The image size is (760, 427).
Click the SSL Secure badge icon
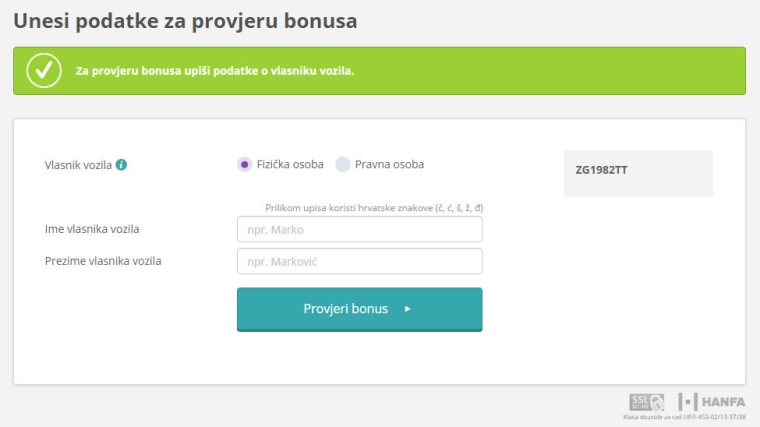coord(647,402)
